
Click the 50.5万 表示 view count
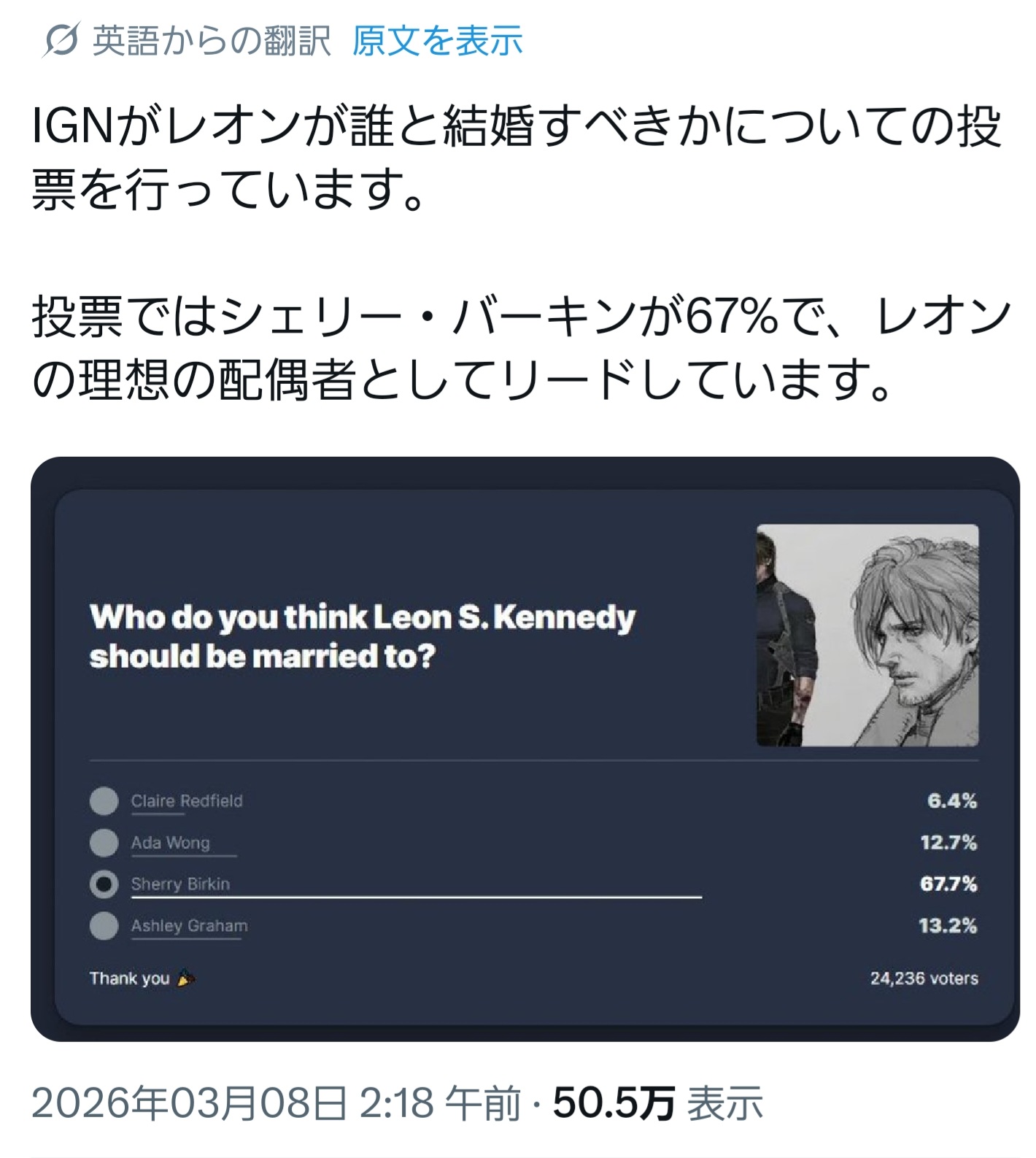click(657, 1103)
